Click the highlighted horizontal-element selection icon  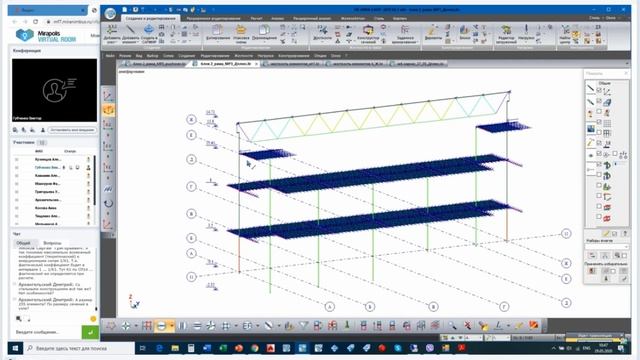click(x=161, y=325)
